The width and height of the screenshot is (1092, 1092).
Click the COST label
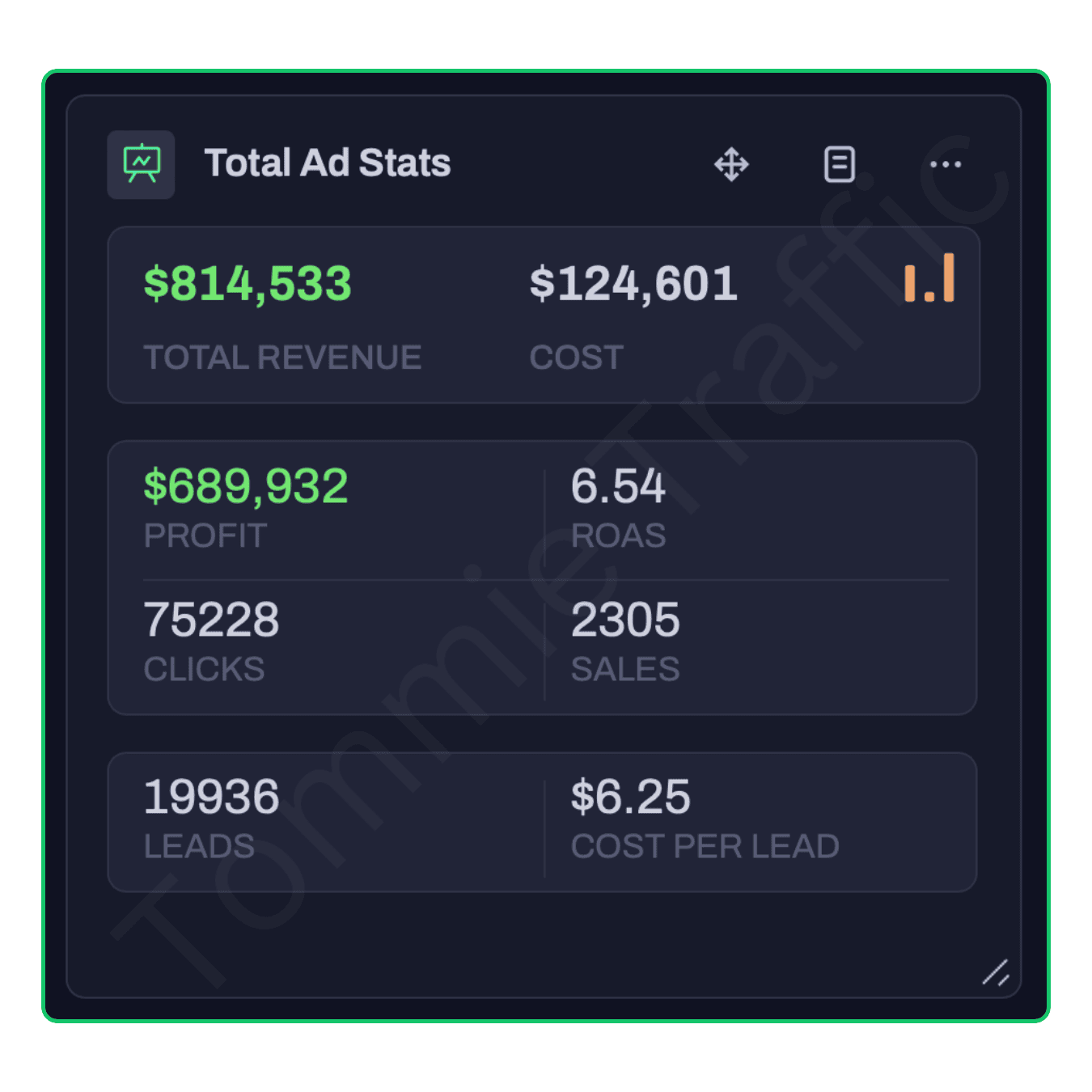tap(576, 358)
